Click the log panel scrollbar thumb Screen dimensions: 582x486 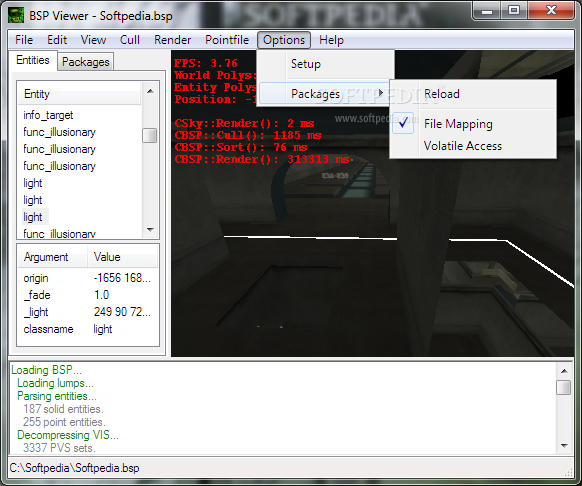tap(564, 388)
